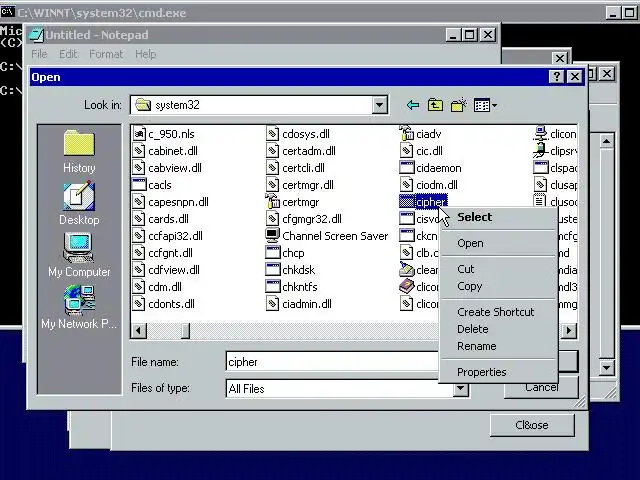Open Notepad Format menu
The image size is (640, 480).
click(x=106, y=54)
